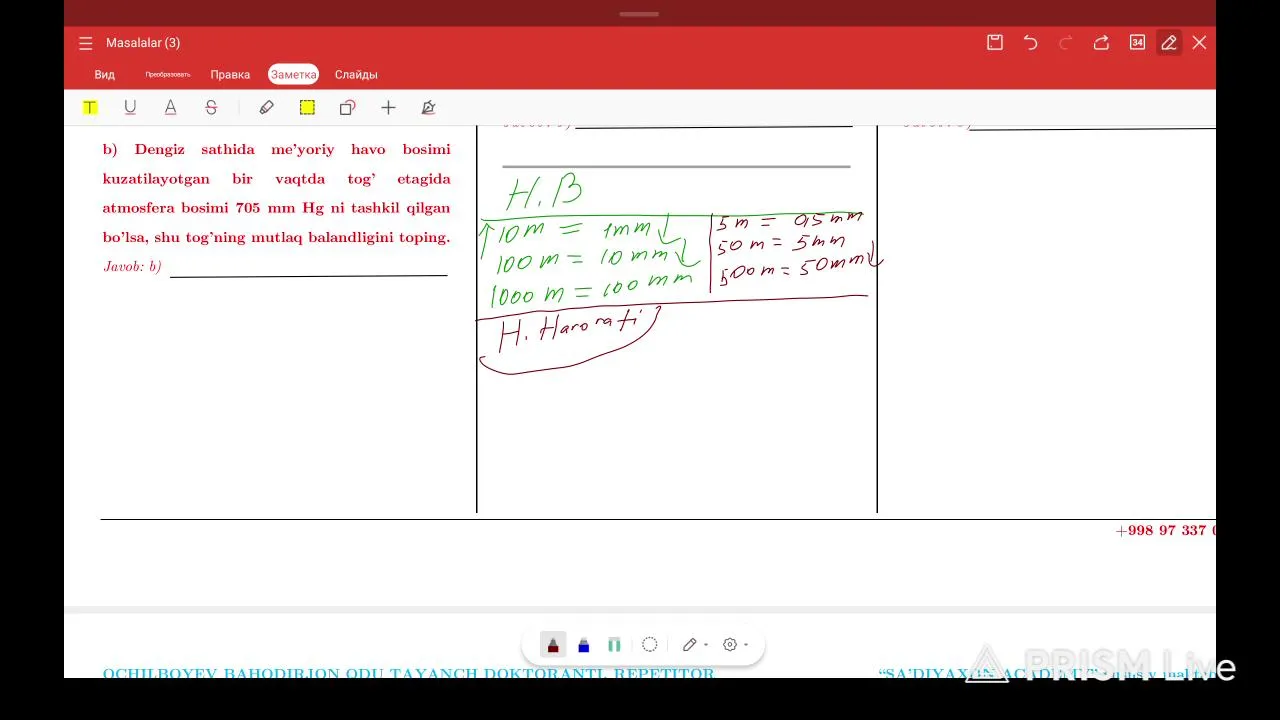The image size is (1280, 720).
Task: Open the Преобразовать tab
Action: click(x=167, y=74)
